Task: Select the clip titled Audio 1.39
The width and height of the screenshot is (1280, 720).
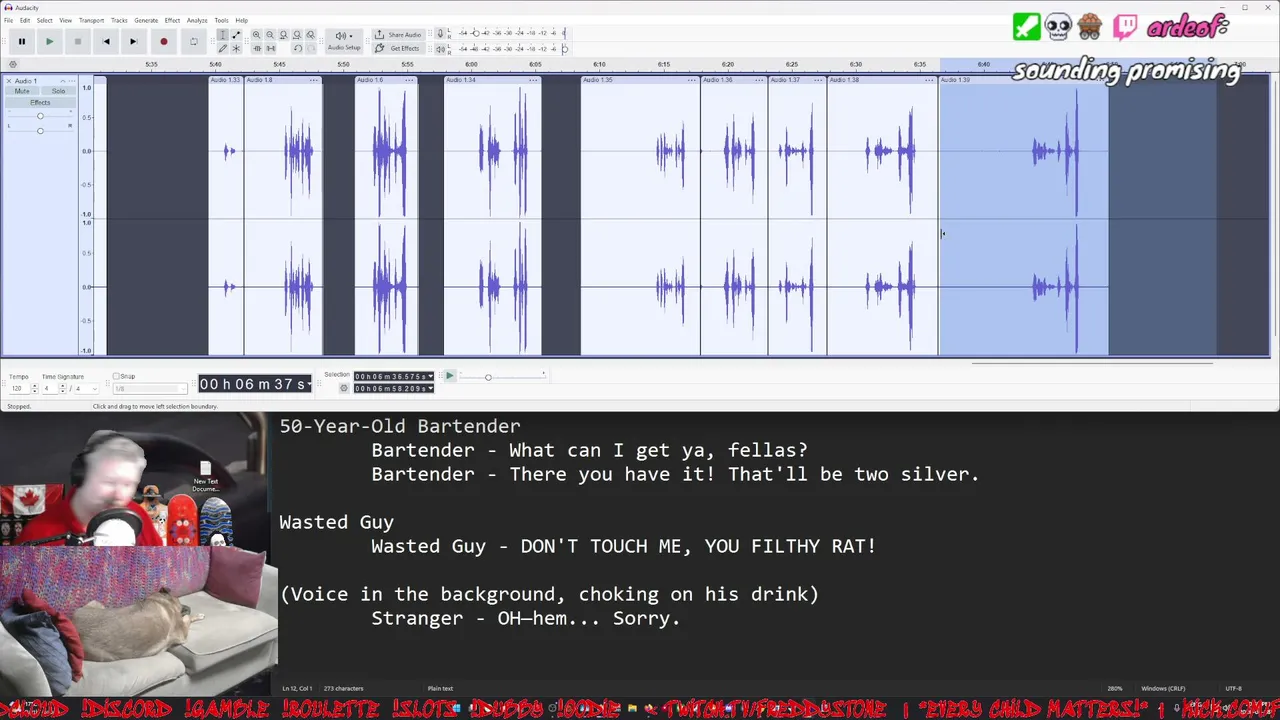Action: [x=1023, y=80]
